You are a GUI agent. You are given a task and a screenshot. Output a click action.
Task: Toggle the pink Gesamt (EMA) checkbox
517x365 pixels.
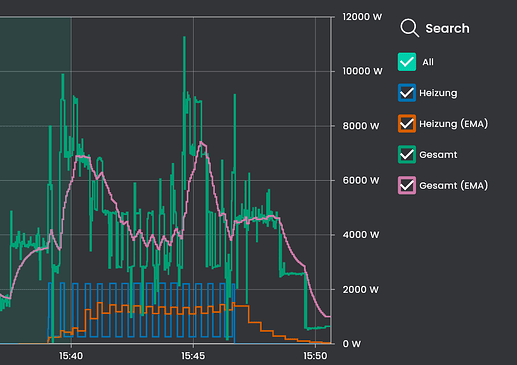[407, 185]
